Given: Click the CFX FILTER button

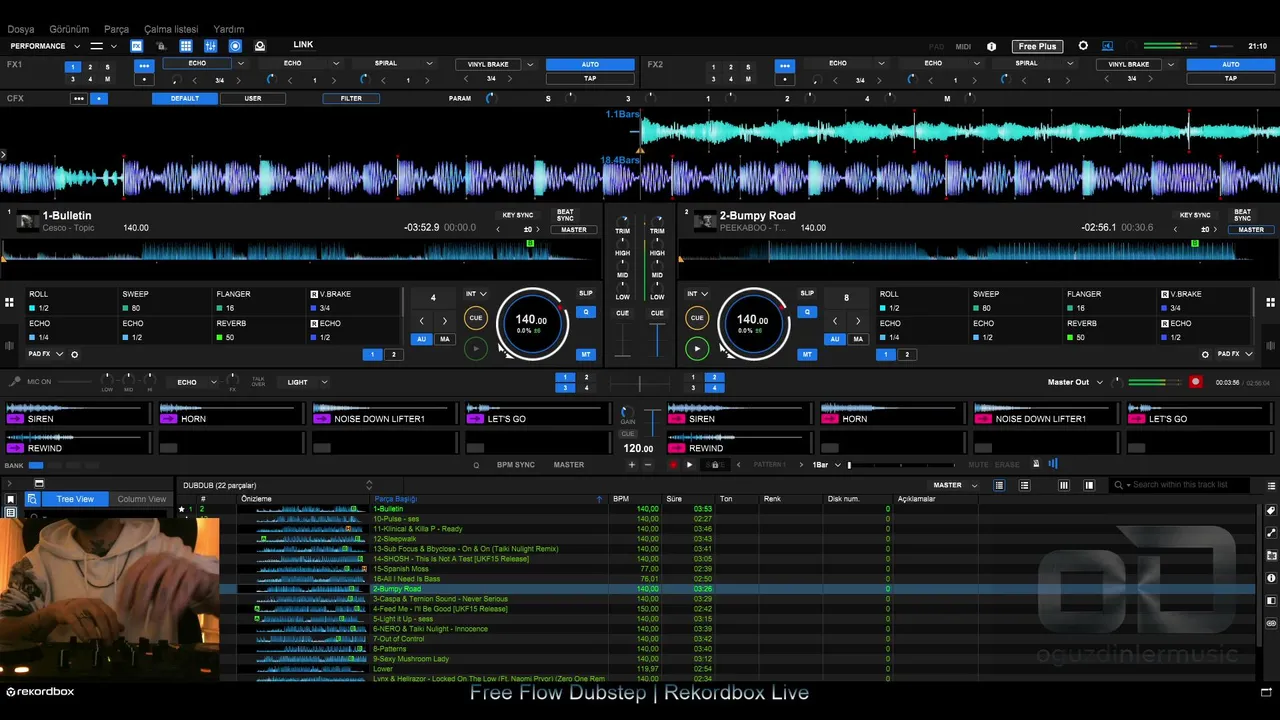Looking at the screenshot, I should (351, 99).
